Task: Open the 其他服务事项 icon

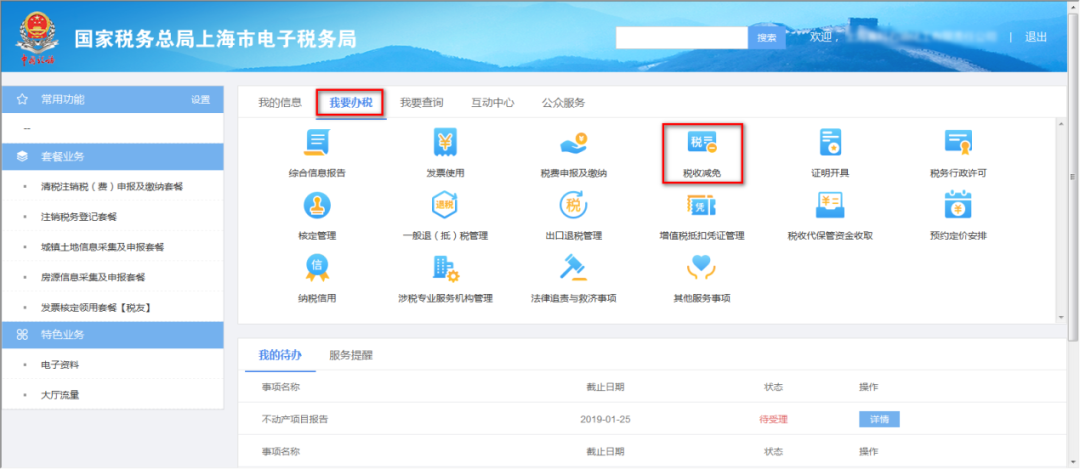Action: point(702,268)
